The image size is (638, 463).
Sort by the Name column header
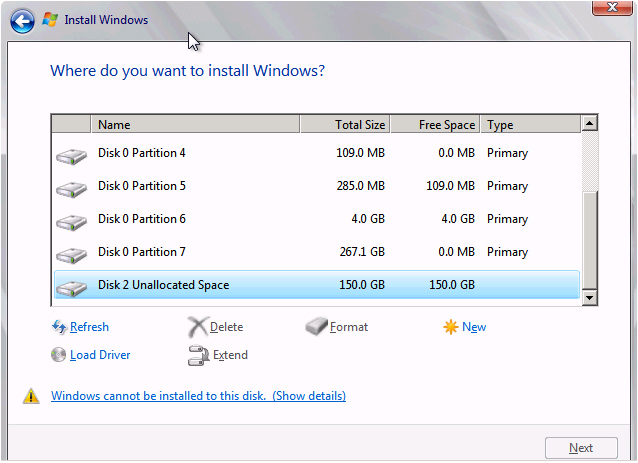point(195,124)
